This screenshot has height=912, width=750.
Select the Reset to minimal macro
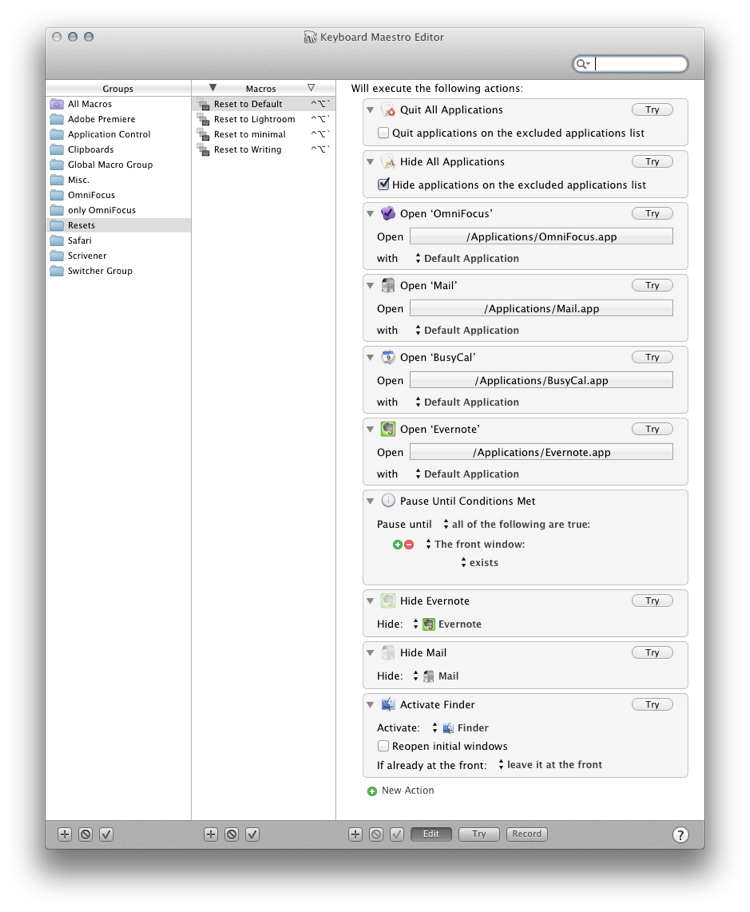(264, 134)
